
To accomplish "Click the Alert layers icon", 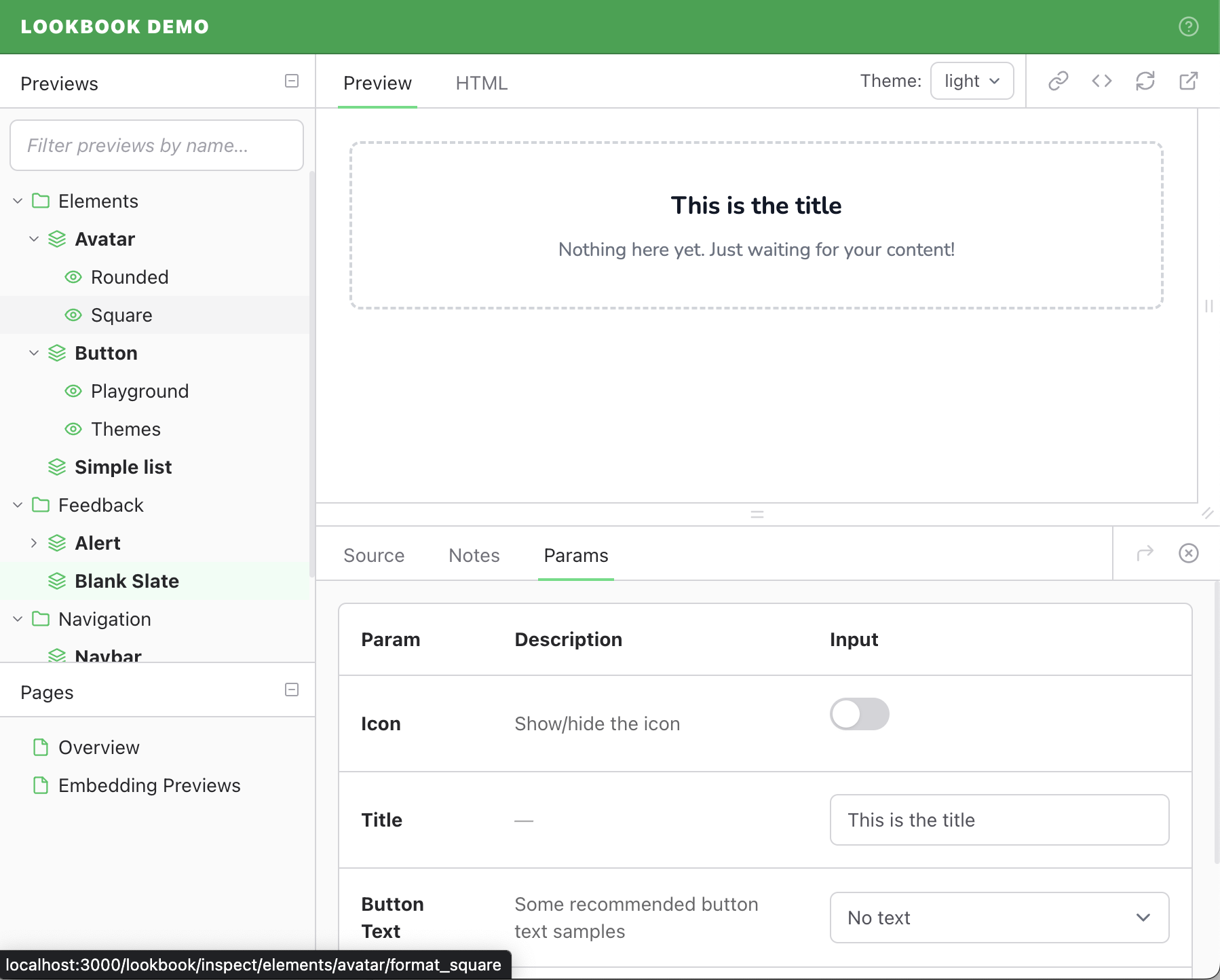I will tap(57, 543).
